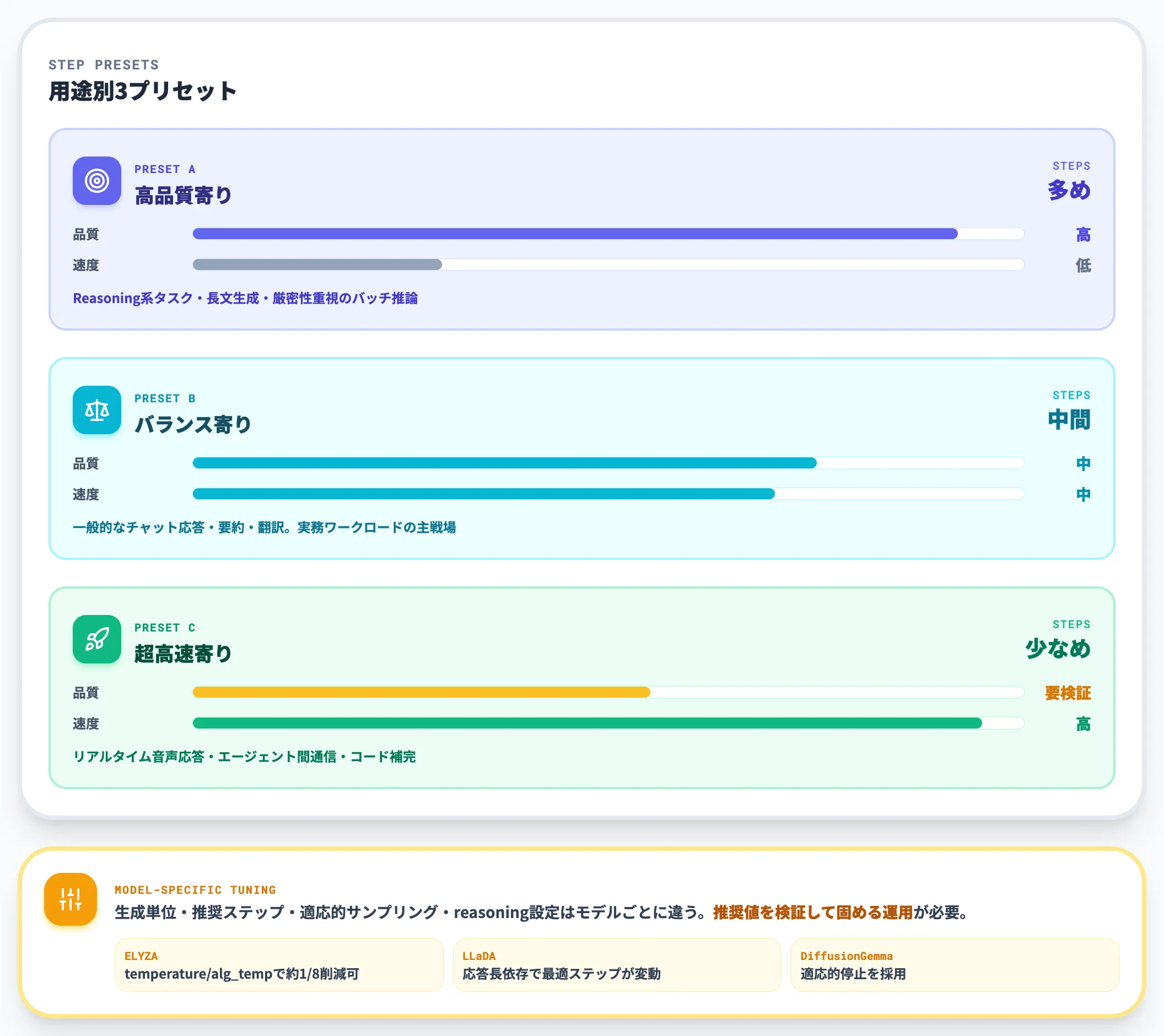1164x1036 pixels.
Task: Click the 中 quality rating in Preset B
Action: pyautogui.click(x=1083, y=463)
